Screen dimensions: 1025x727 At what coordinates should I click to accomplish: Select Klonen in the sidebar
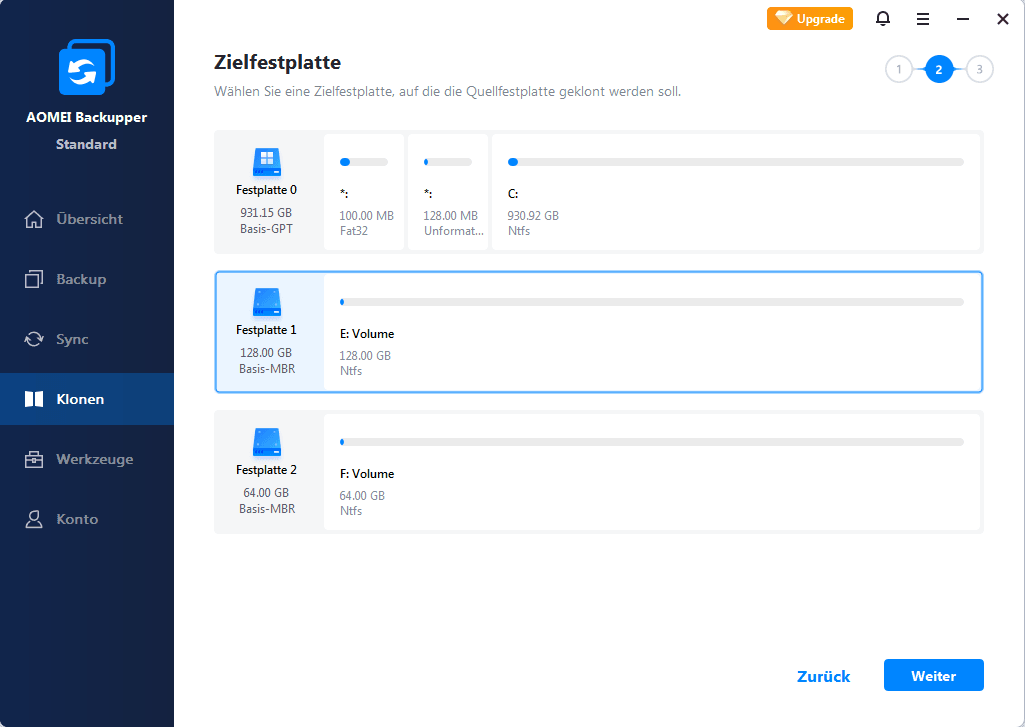coord(80,399)
